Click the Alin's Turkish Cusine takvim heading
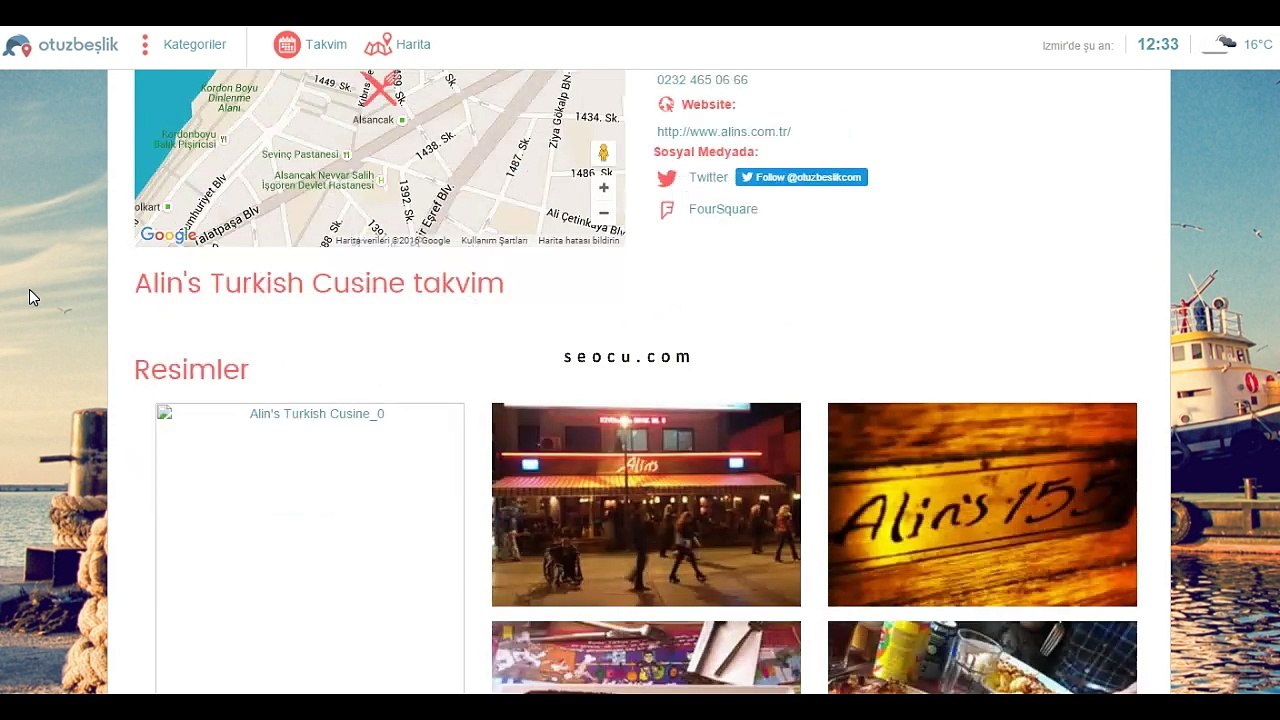Viewport: 1280px width, 720px height. [x=319, y=283]
